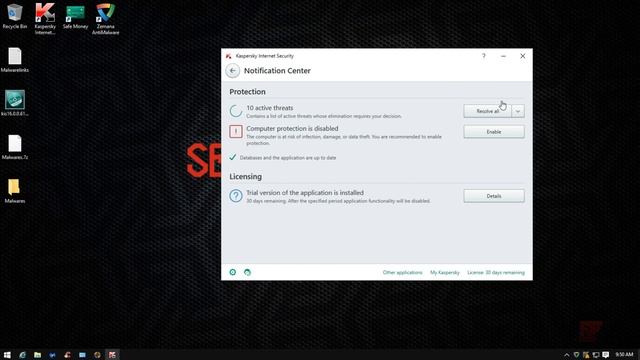Open File Explorer from taskbar
Screen dimensions: 640x360
point(38,355)
